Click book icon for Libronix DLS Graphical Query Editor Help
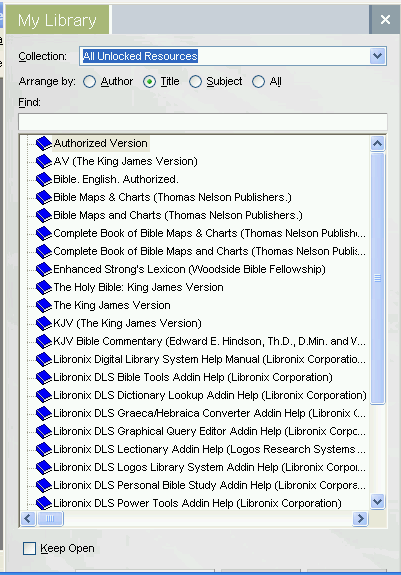Image resolution: width=401 pixels, height=575 pixels. tap(44, 431)
